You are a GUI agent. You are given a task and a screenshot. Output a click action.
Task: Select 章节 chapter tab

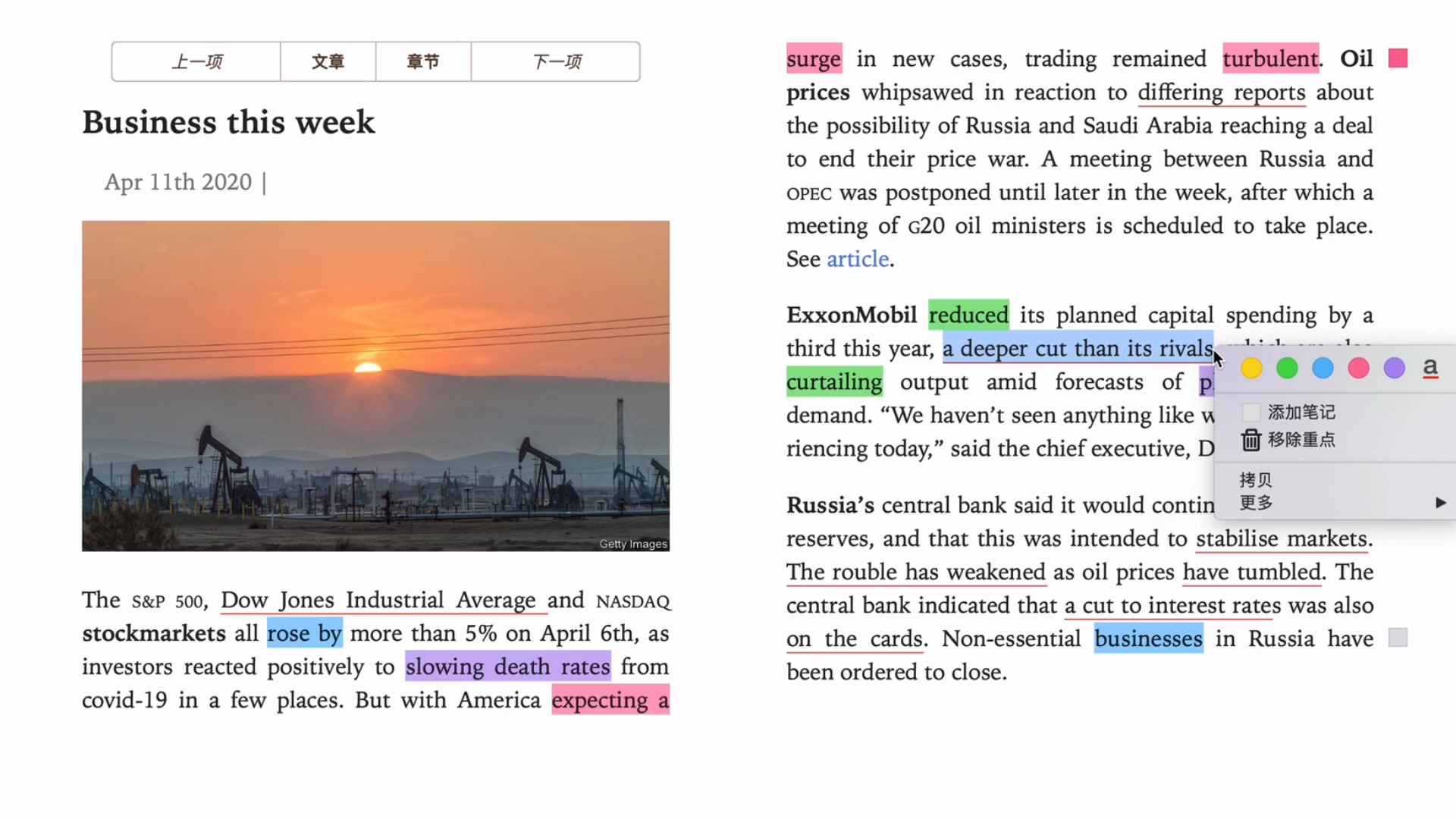[x=422, y=61]
